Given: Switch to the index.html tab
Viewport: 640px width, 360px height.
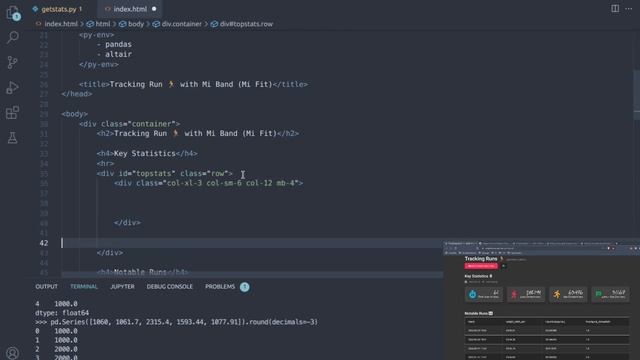Looking at the screenshot, I should [x=130, y=9].
